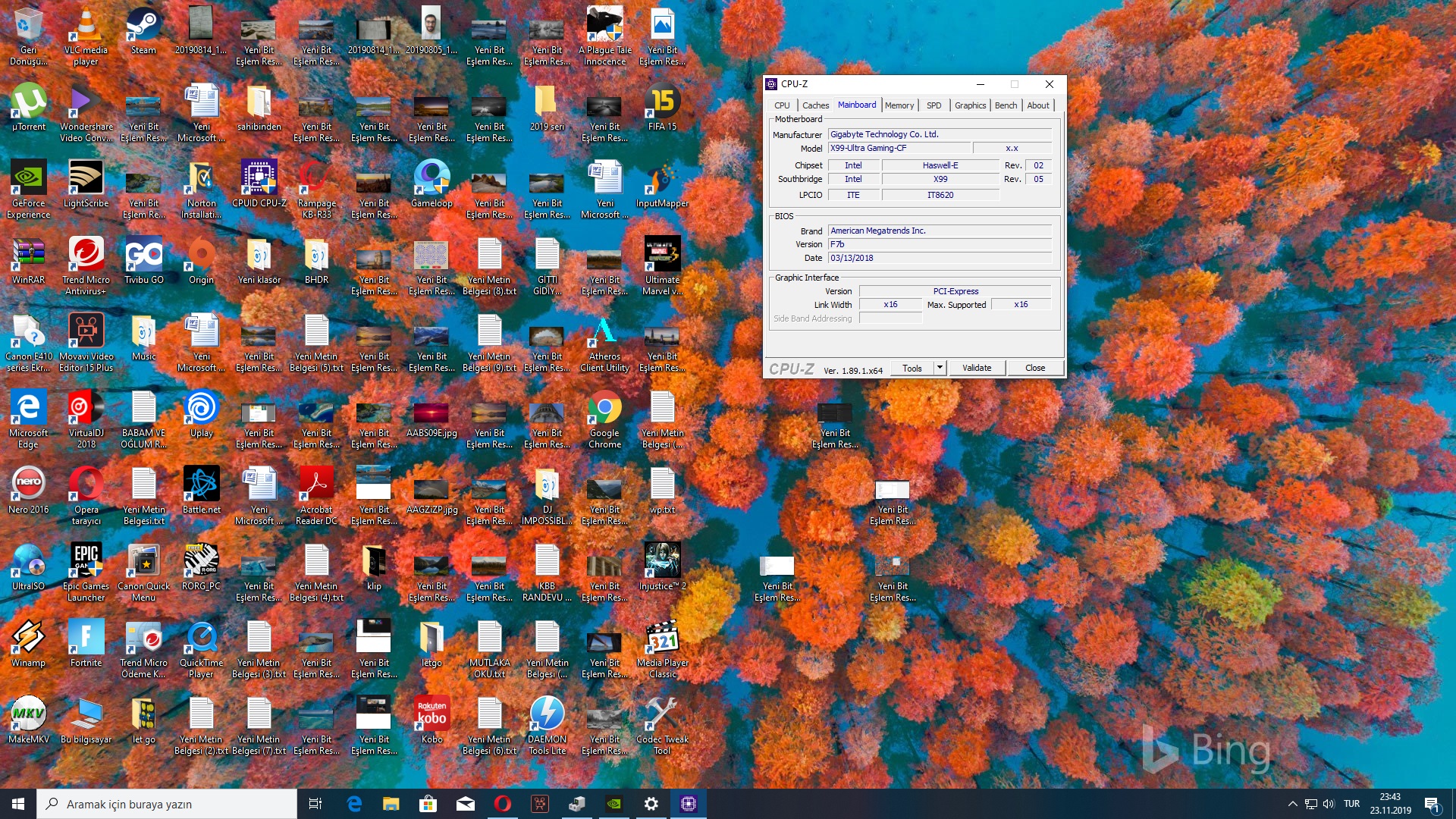Image resolution: width=1456 pixels, height=819 pixels.
Task: Open Battle.net desktop shortcut
Action: click(x=201, y=490)
